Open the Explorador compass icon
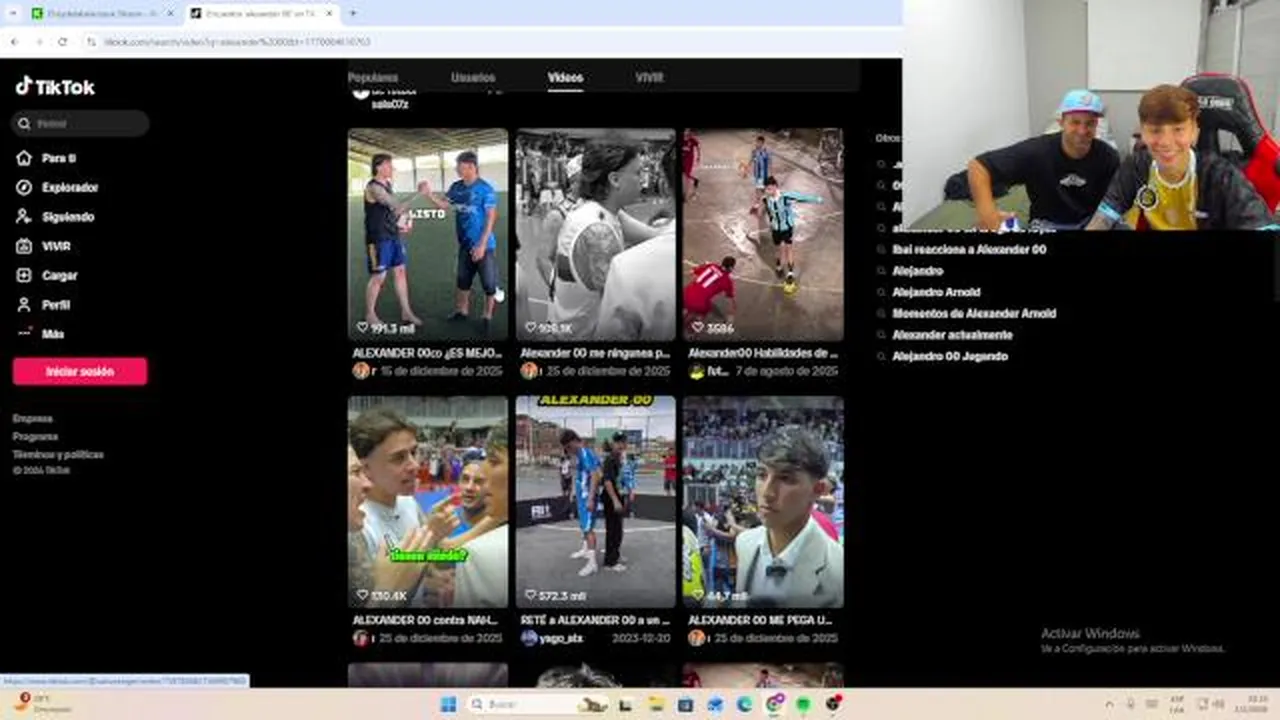 coord(24,187)
